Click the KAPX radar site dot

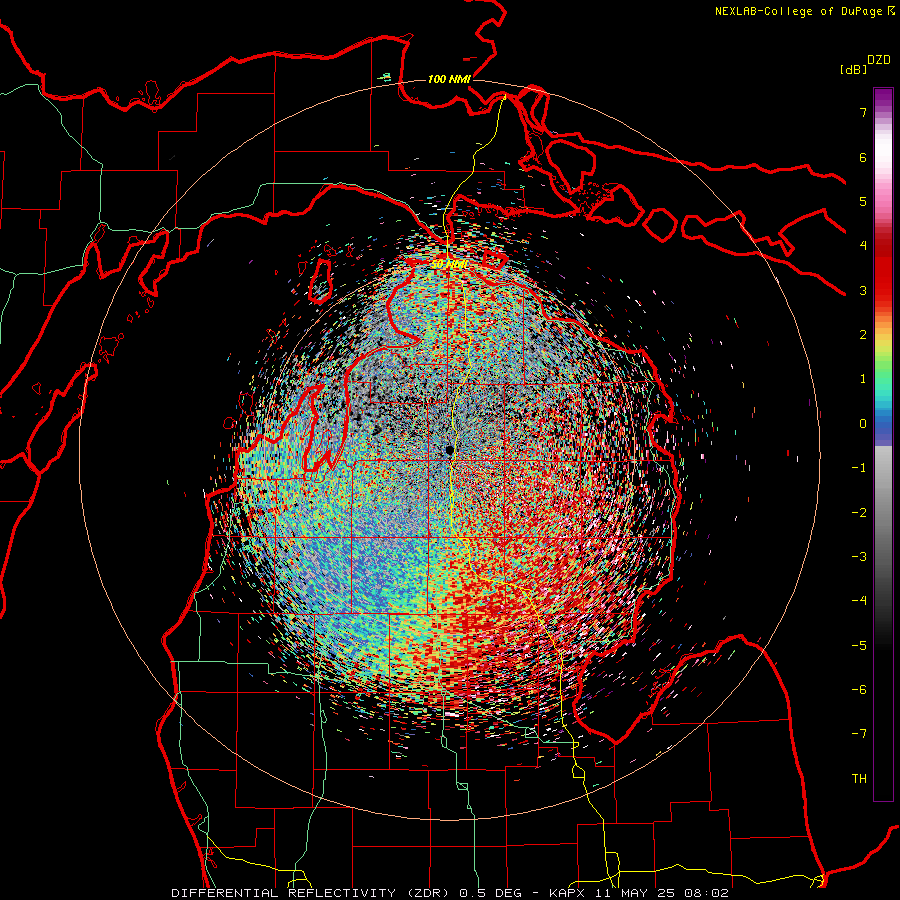(450, 450)
